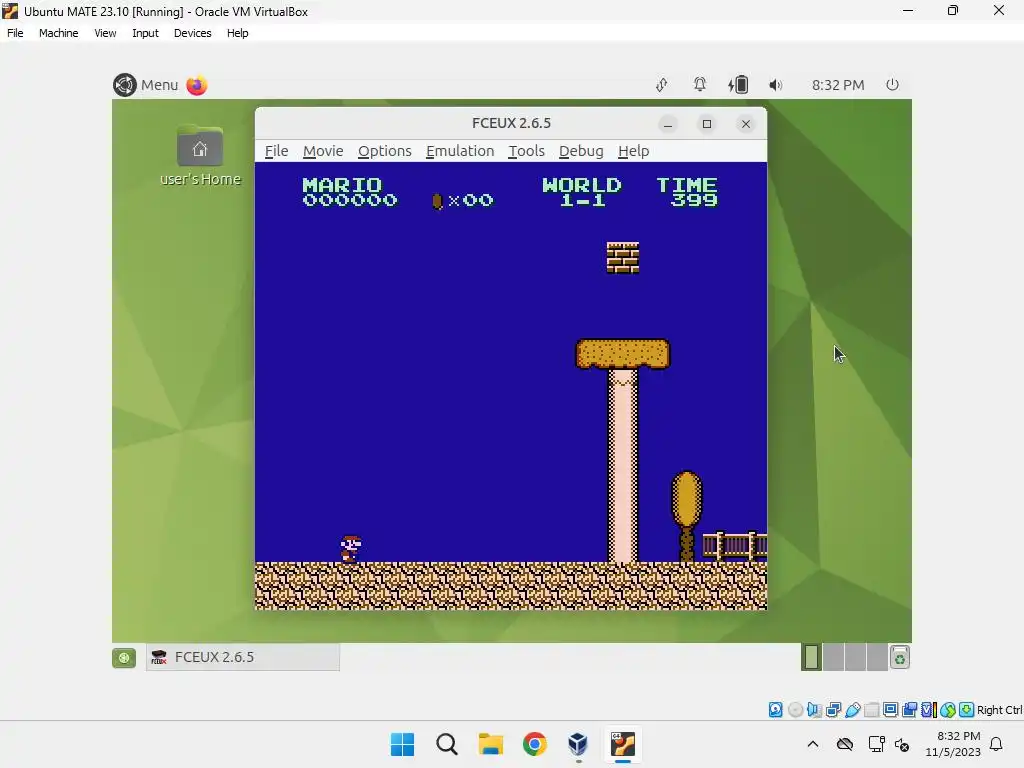Open the FCEUX File menu
This screenshot has width=1024, height=768.
pyautogui.click(x=276, y=151)
